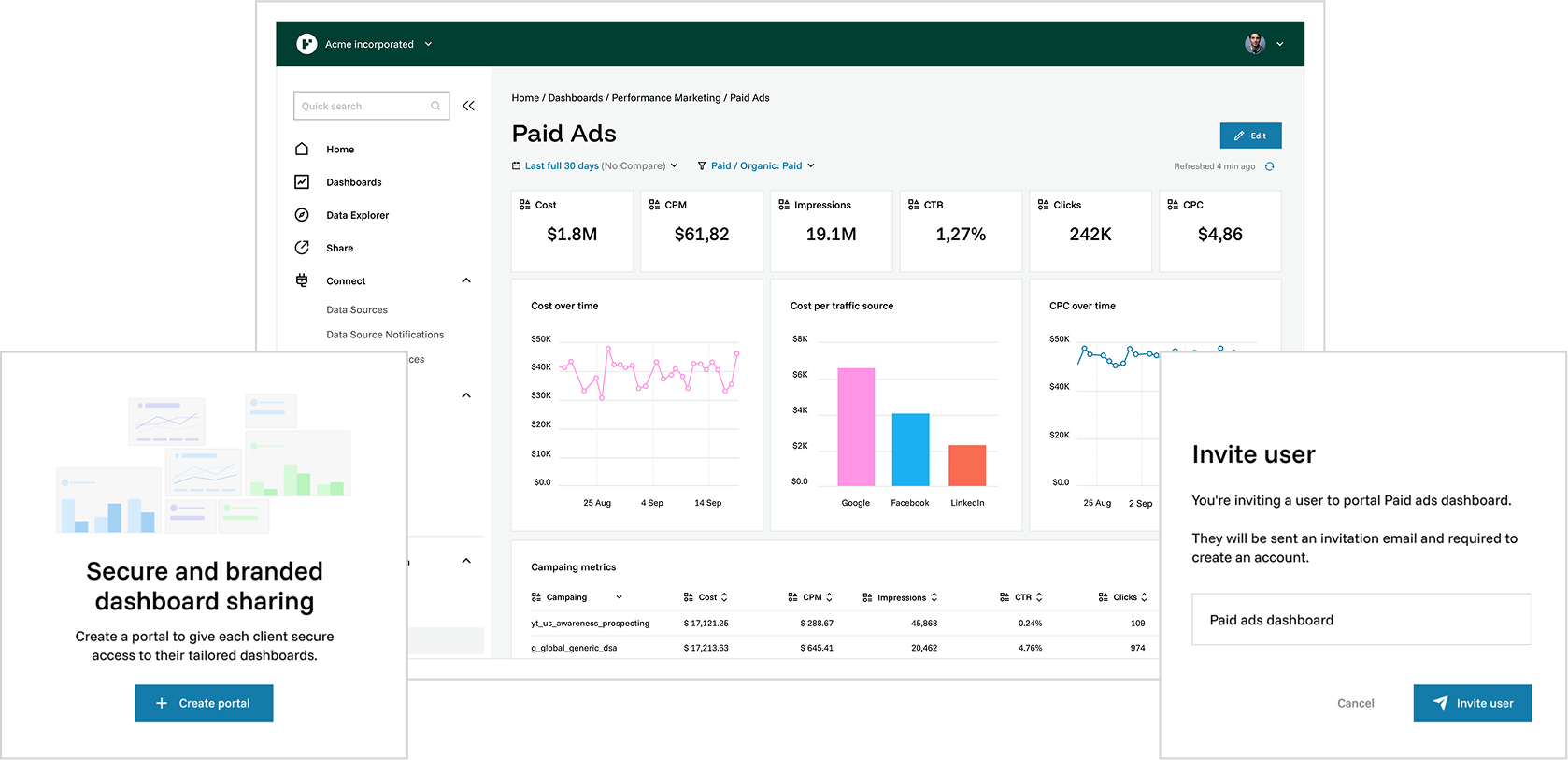Click the user avatar in the header
This screenshot has height=760, width=1568.
point(1254,44)
